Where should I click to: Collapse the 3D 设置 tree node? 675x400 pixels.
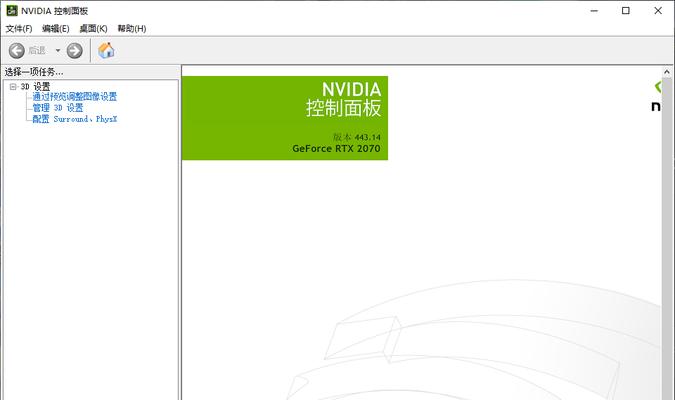13,87
